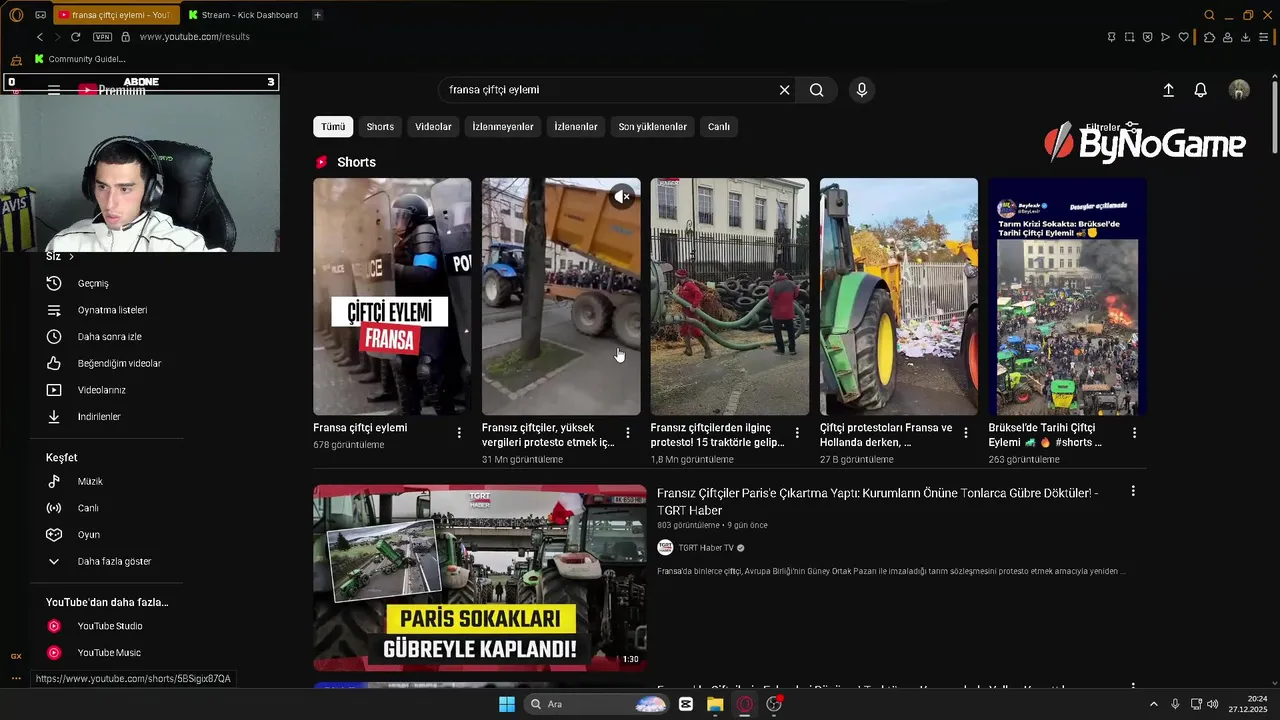The image size is (1280, 720).
Task: Go back with browser back arrow
Action: 40,37
